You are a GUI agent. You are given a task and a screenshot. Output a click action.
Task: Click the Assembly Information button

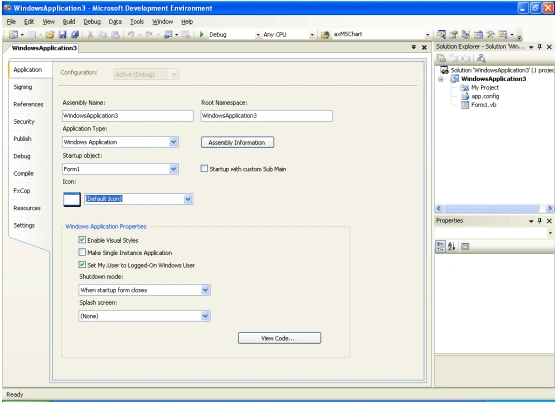pos(237,142)
